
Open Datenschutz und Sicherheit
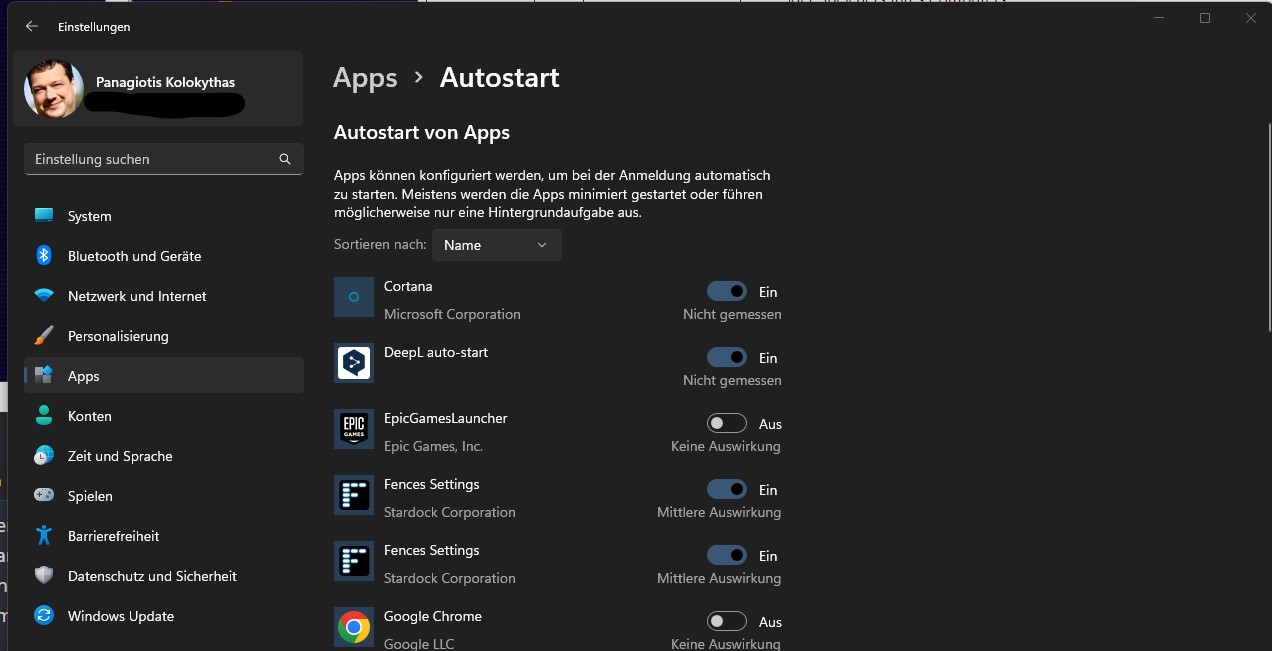(152, 575)
